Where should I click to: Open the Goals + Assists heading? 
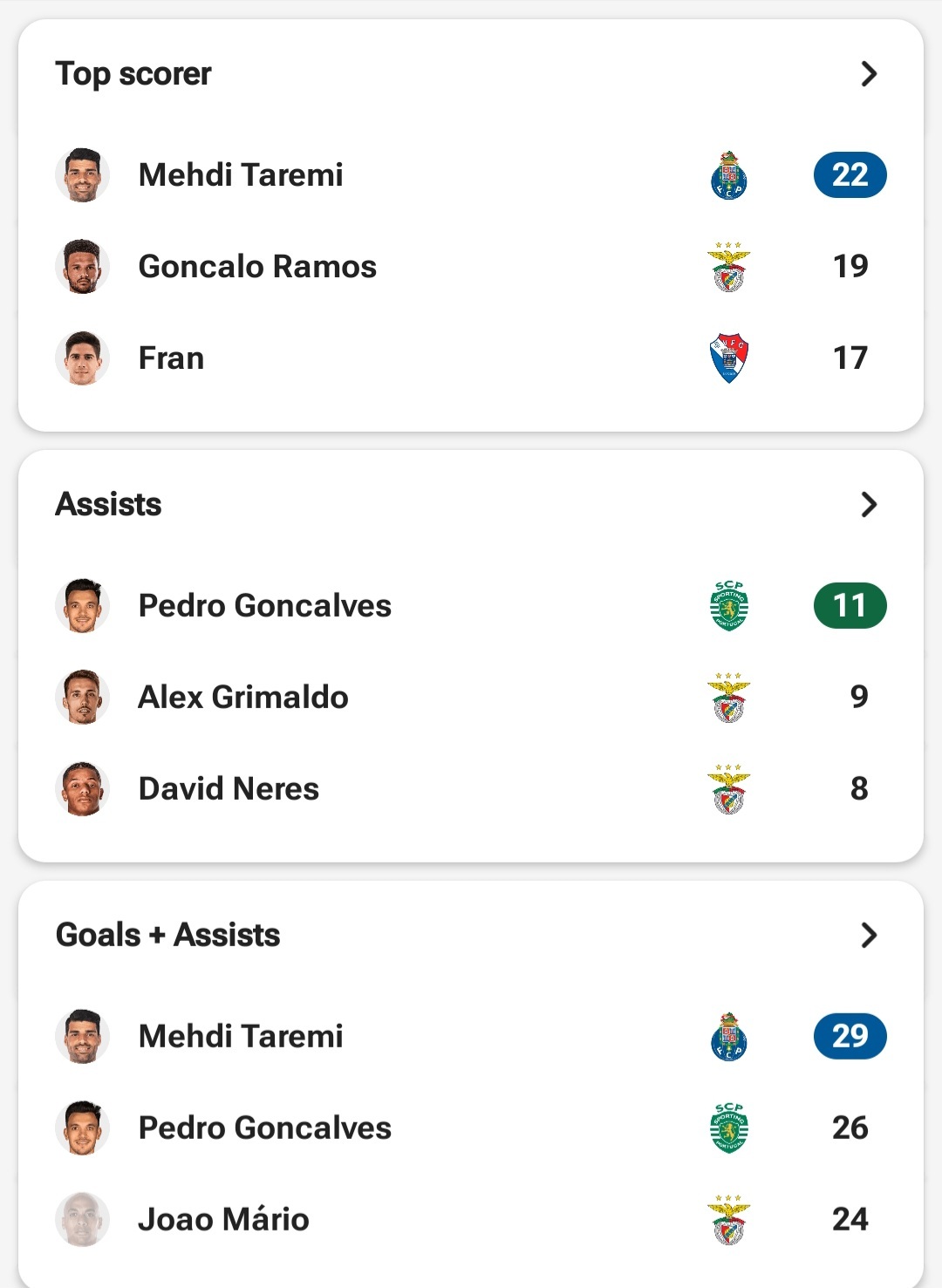tap(167, 935)
